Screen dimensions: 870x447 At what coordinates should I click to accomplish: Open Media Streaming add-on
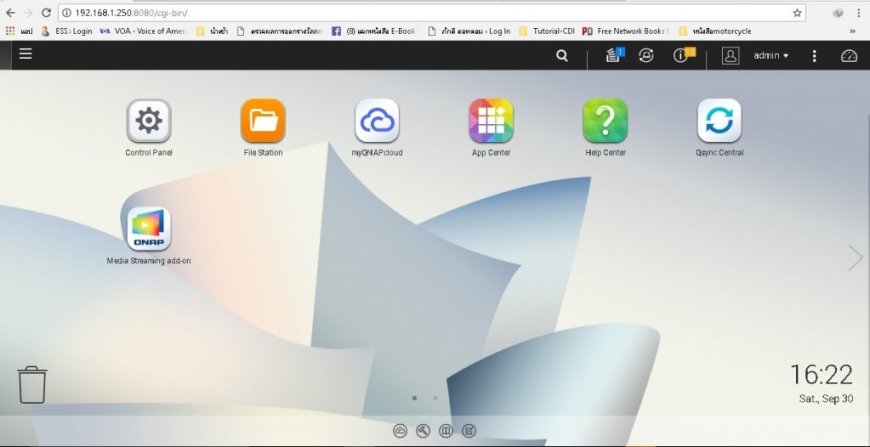click(x=149, y=236)
